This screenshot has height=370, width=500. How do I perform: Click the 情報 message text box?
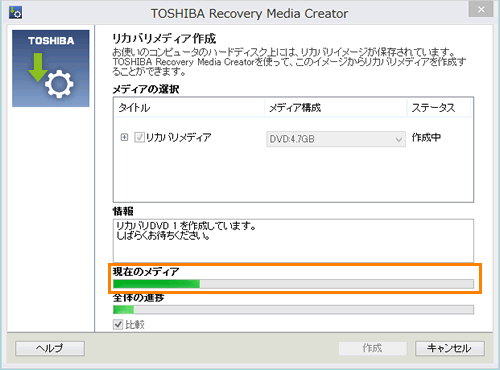tap(293, 240)
